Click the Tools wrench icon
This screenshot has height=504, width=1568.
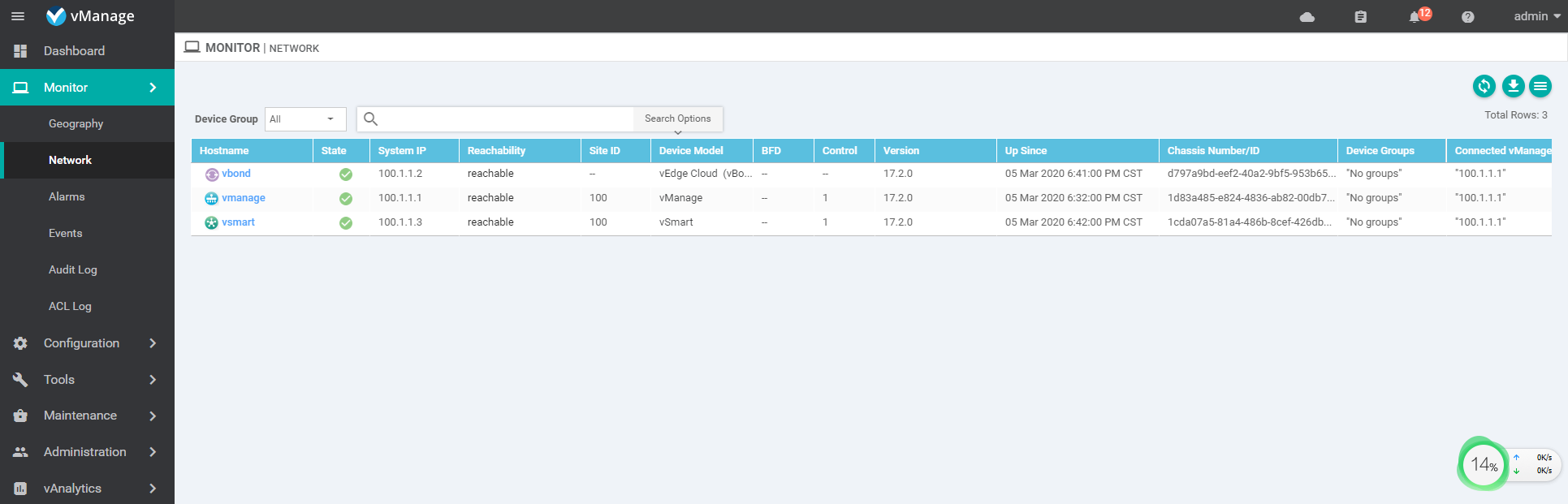[20, 380]
